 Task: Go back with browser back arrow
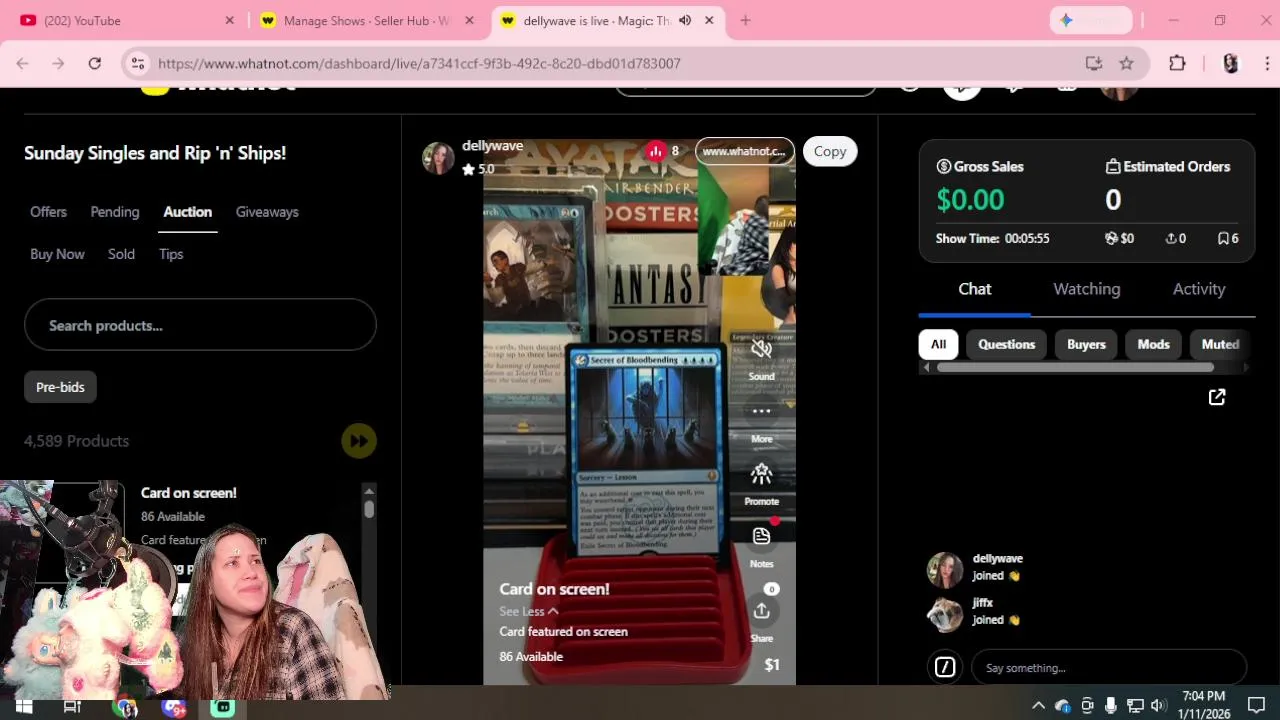click(x=22, y=63)
